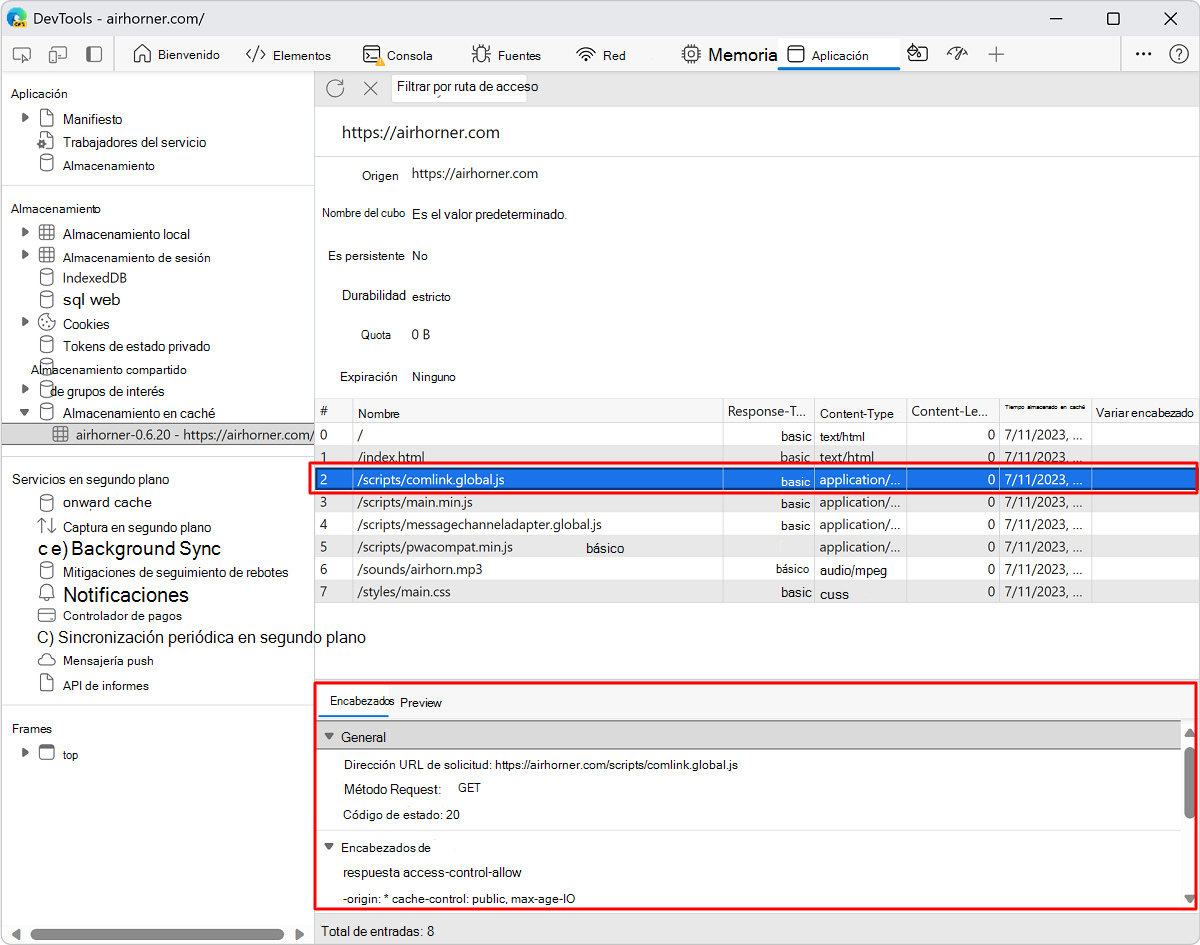1200x945 pixels.
Task: Click the plus icon to add tool
Action: [x=996, y=55]
